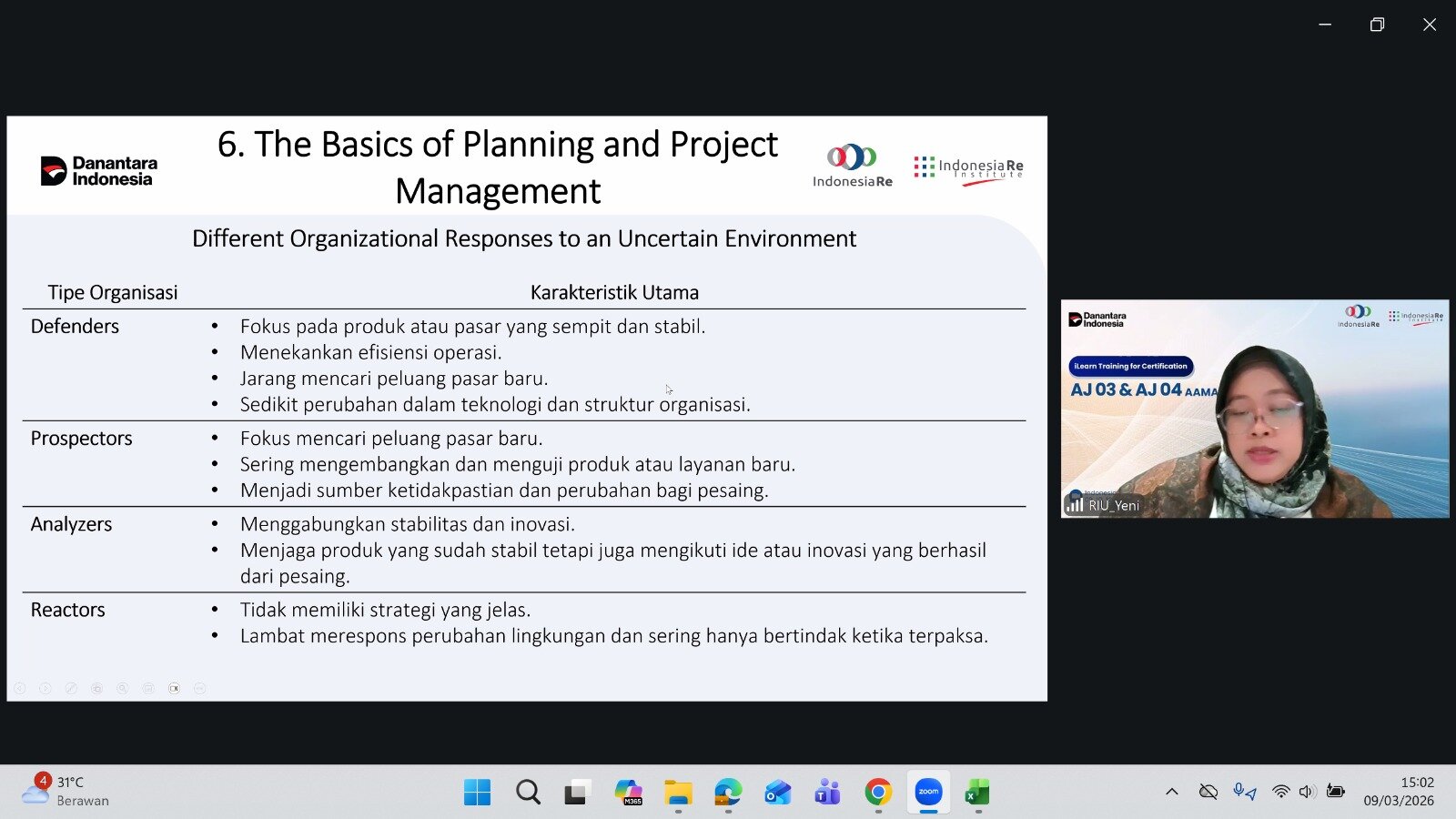Open Microsoft Teams from the taskbar

tap(827, 793)
